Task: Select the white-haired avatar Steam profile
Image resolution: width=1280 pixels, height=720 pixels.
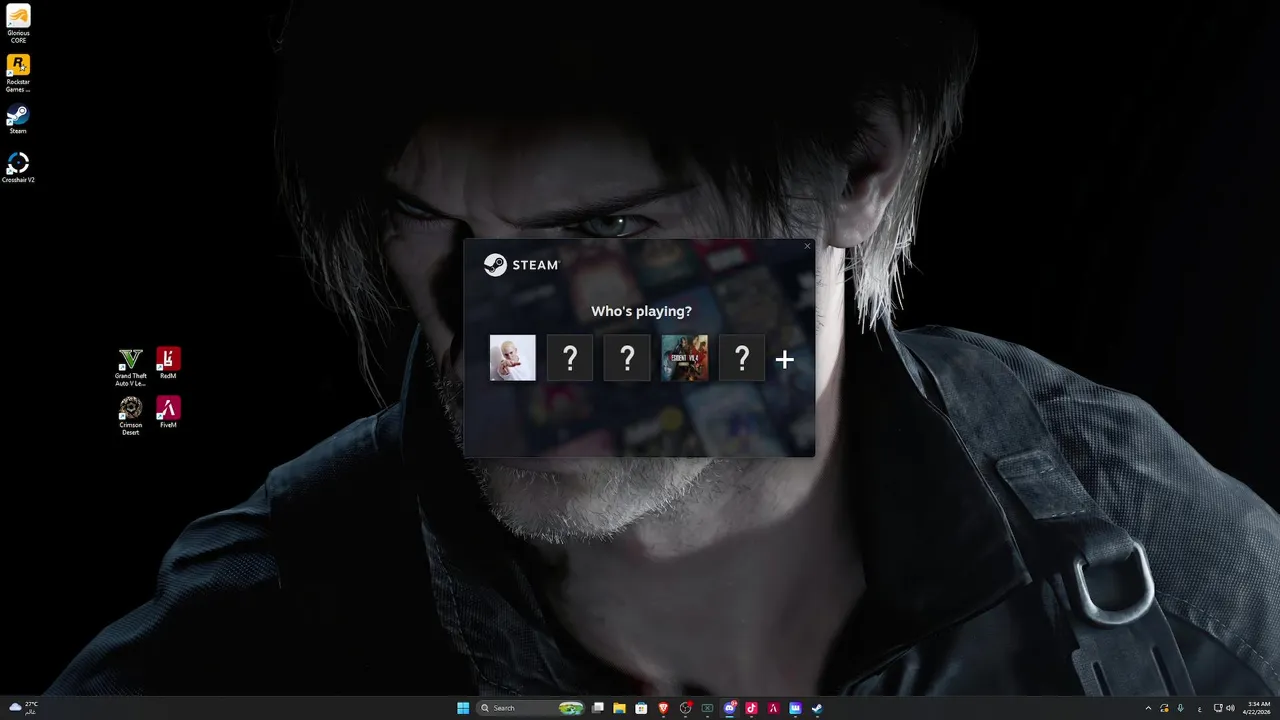Action: 512,358
